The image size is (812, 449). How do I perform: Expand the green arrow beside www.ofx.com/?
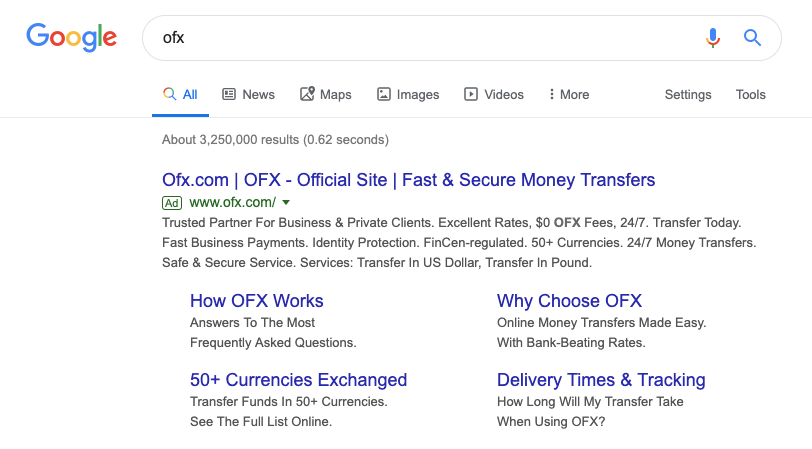point(286,202)
